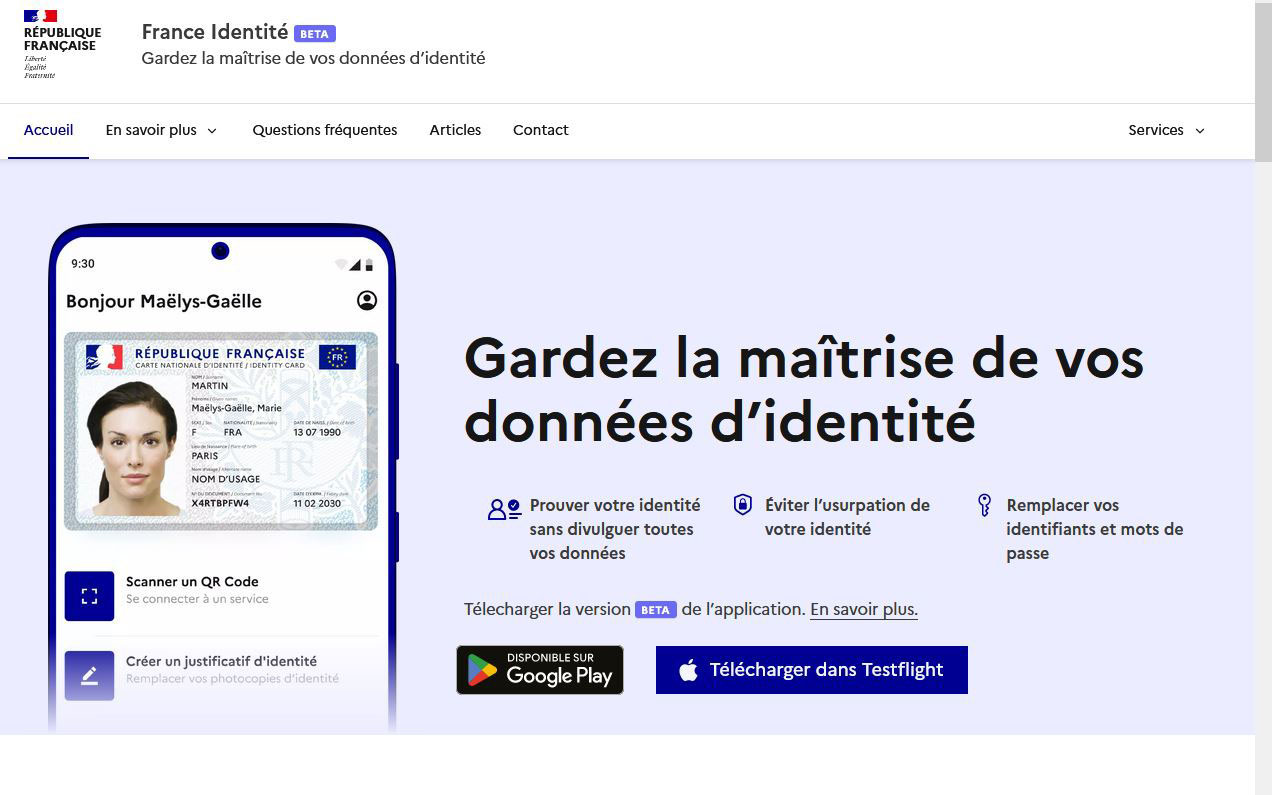Click the profile icon in phone mockup
The image size is (1272, 795).
[x=367, y=300]
